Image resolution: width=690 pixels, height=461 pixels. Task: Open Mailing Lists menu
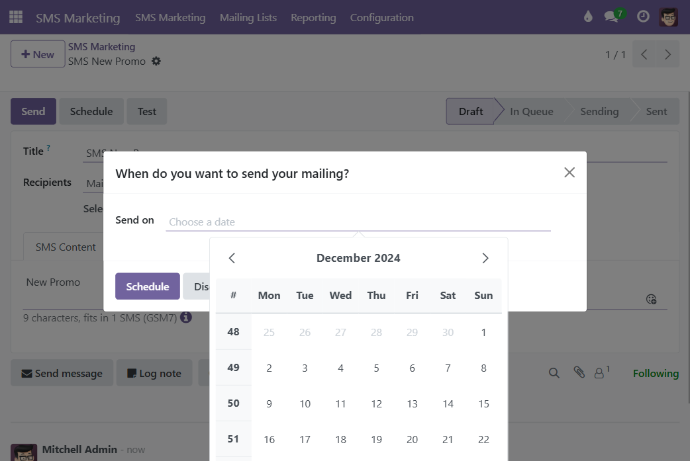click(x=248, y=18)
